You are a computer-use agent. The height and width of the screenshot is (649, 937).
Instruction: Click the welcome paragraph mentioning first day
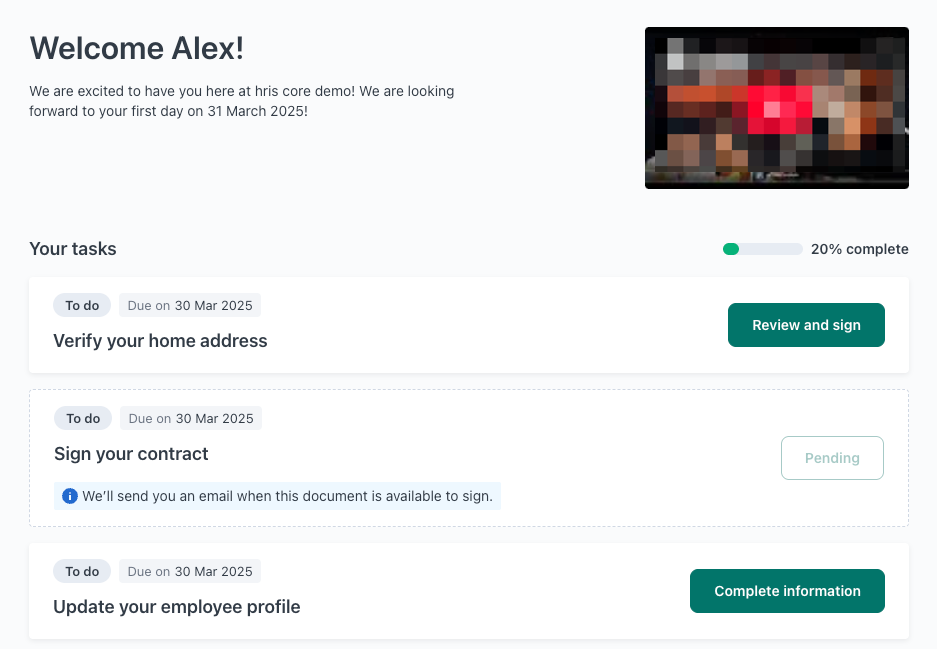242,101
